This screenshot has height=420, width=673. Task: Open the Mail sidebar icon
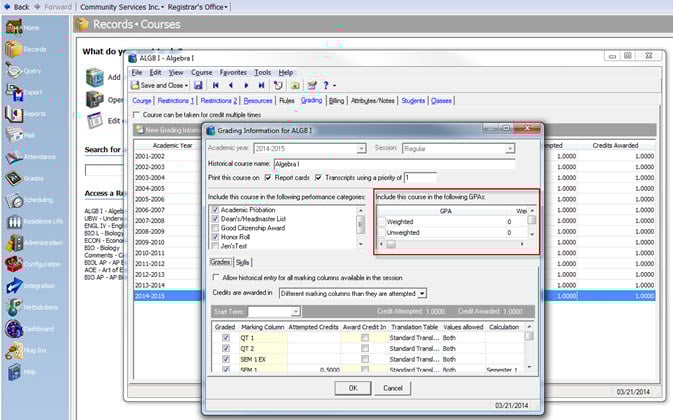click(x=14, y=135)
